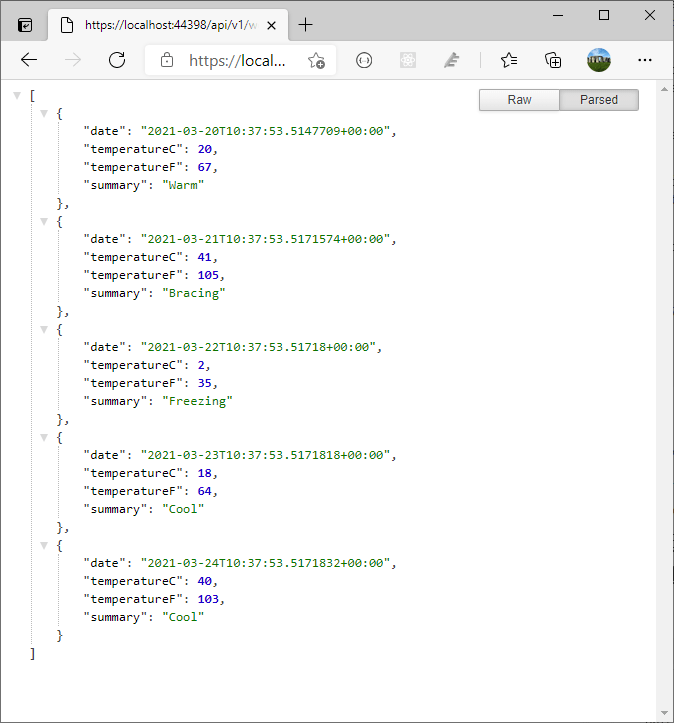
Task: Select temperatureF value 35
Action: [x=204, y=383]
